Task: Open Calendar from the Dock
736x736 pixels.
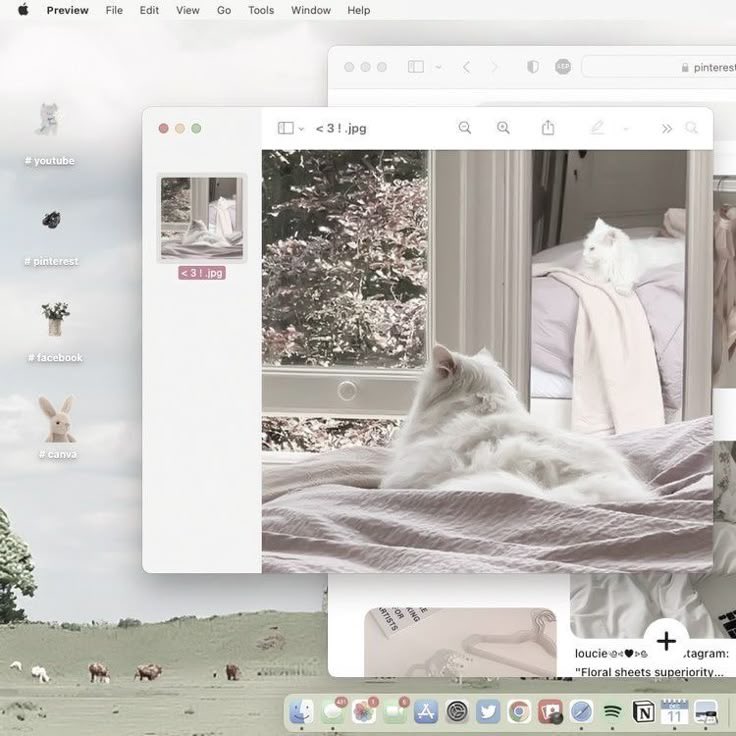Action: point(675,712)
